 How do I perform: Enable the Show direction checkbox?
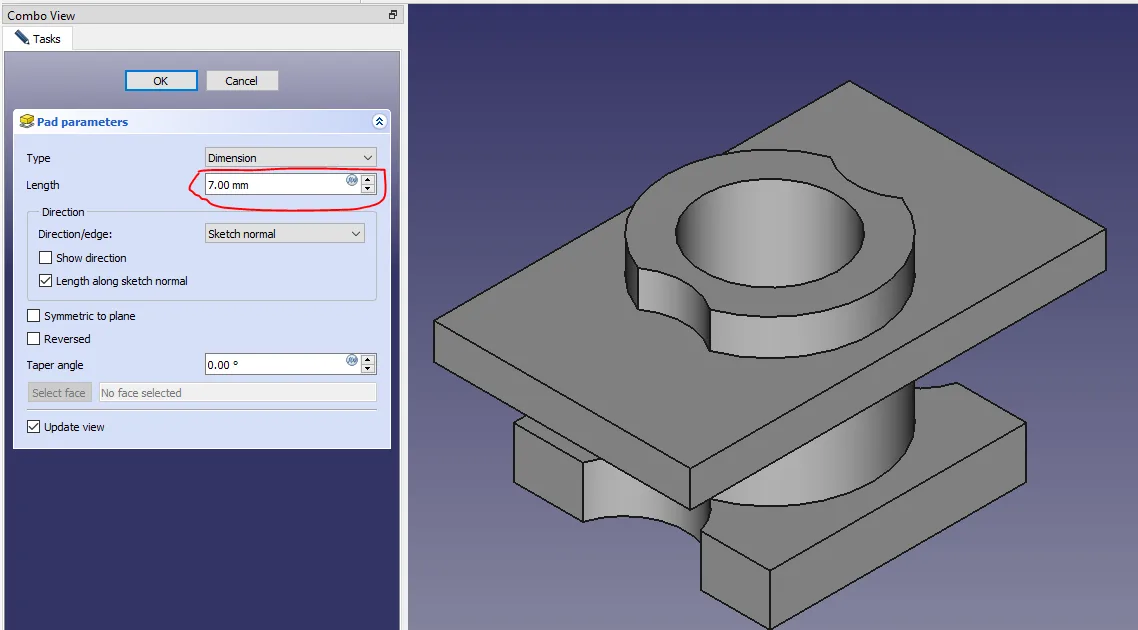(x=46, y=258)
